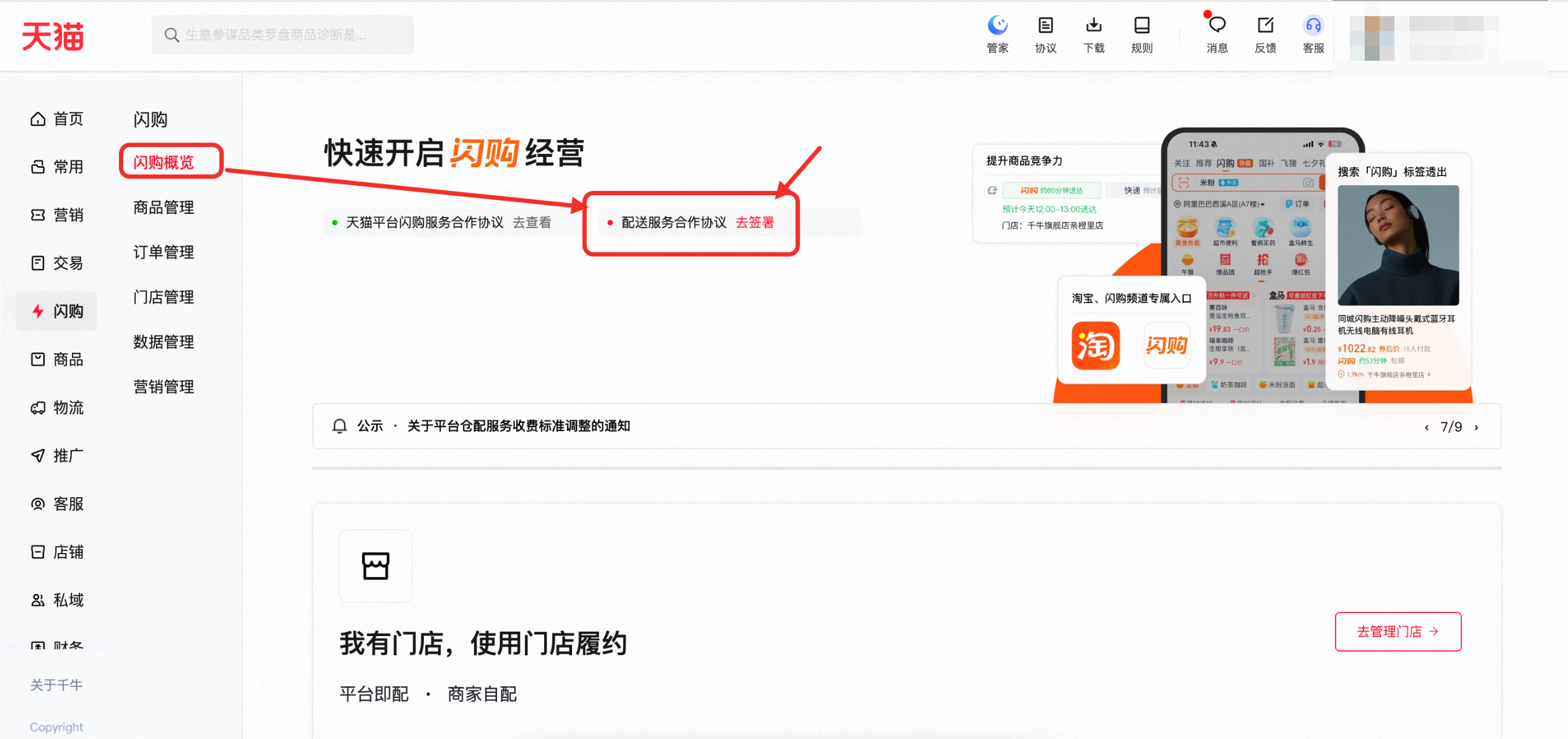The height and width of the screenshot is (739, 1568).
Task: Click the 常用 icon in sidebar
Action: [x=38, y=167]
